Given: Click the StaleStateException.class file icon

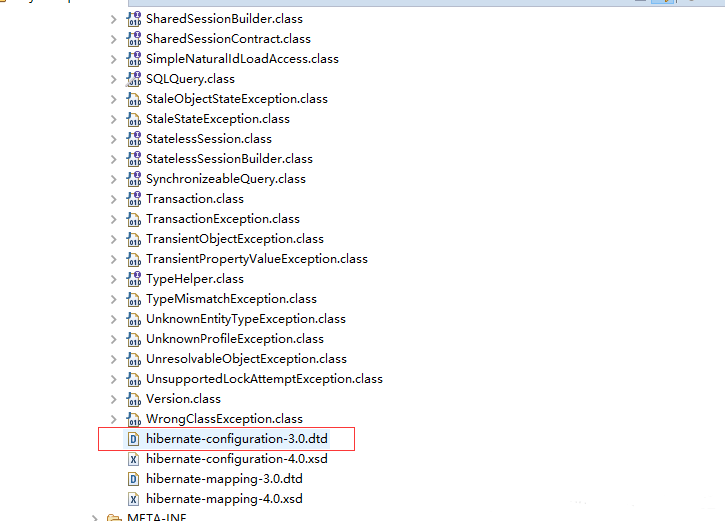Looking at the screenshot, I should [x=134, y=119].
